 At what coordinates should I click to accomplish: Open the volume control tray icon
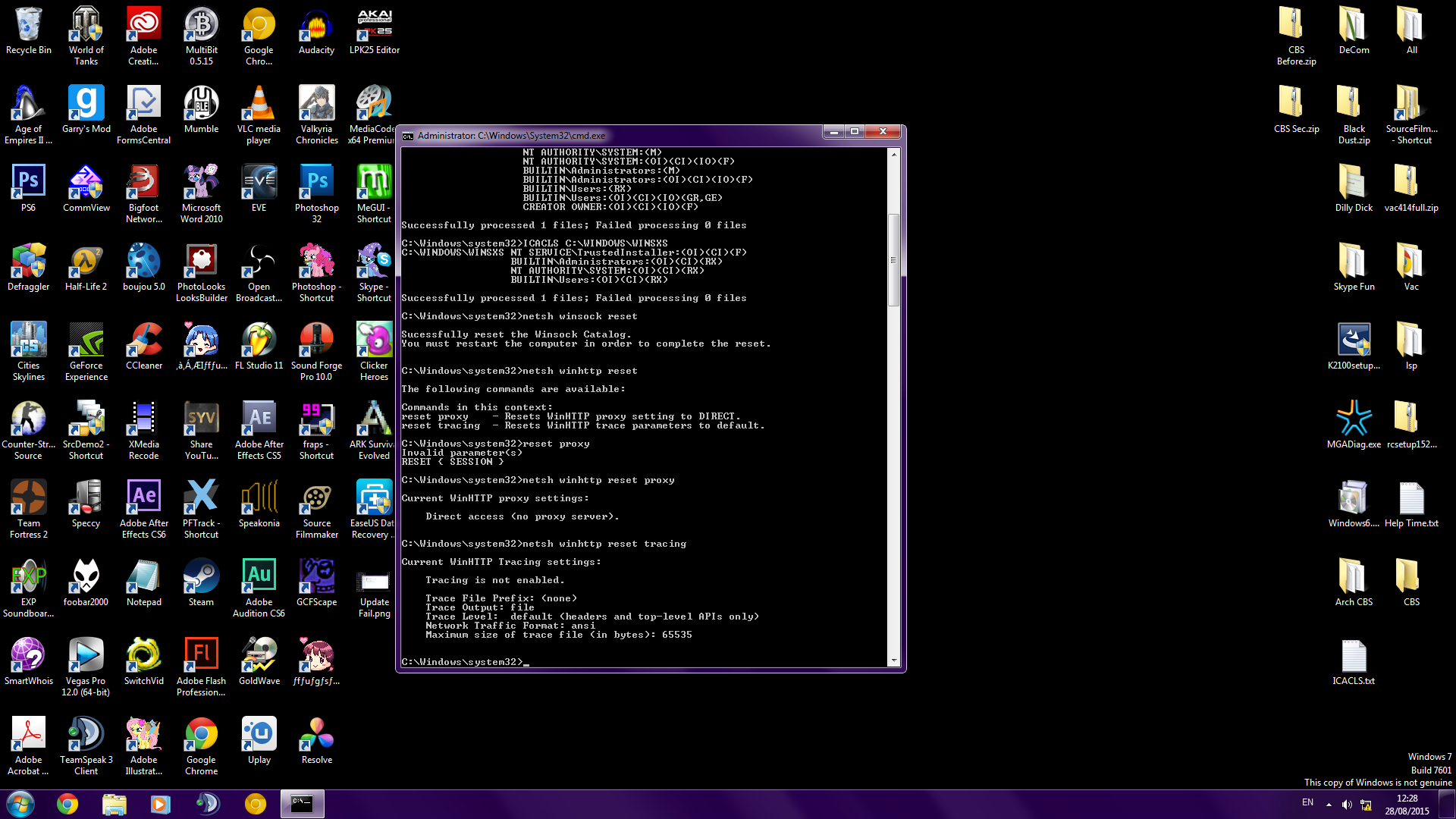coord(1347,805)
